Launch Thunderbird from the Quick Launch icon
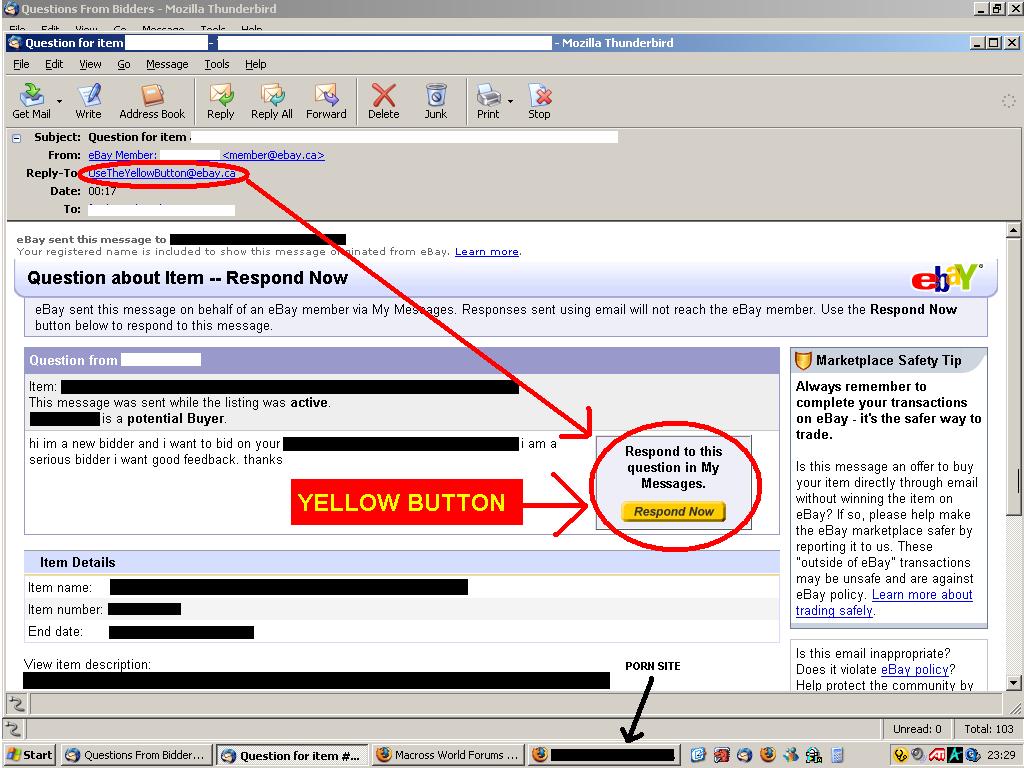This screenshot has width=1024, height=768. coord(745,755)
